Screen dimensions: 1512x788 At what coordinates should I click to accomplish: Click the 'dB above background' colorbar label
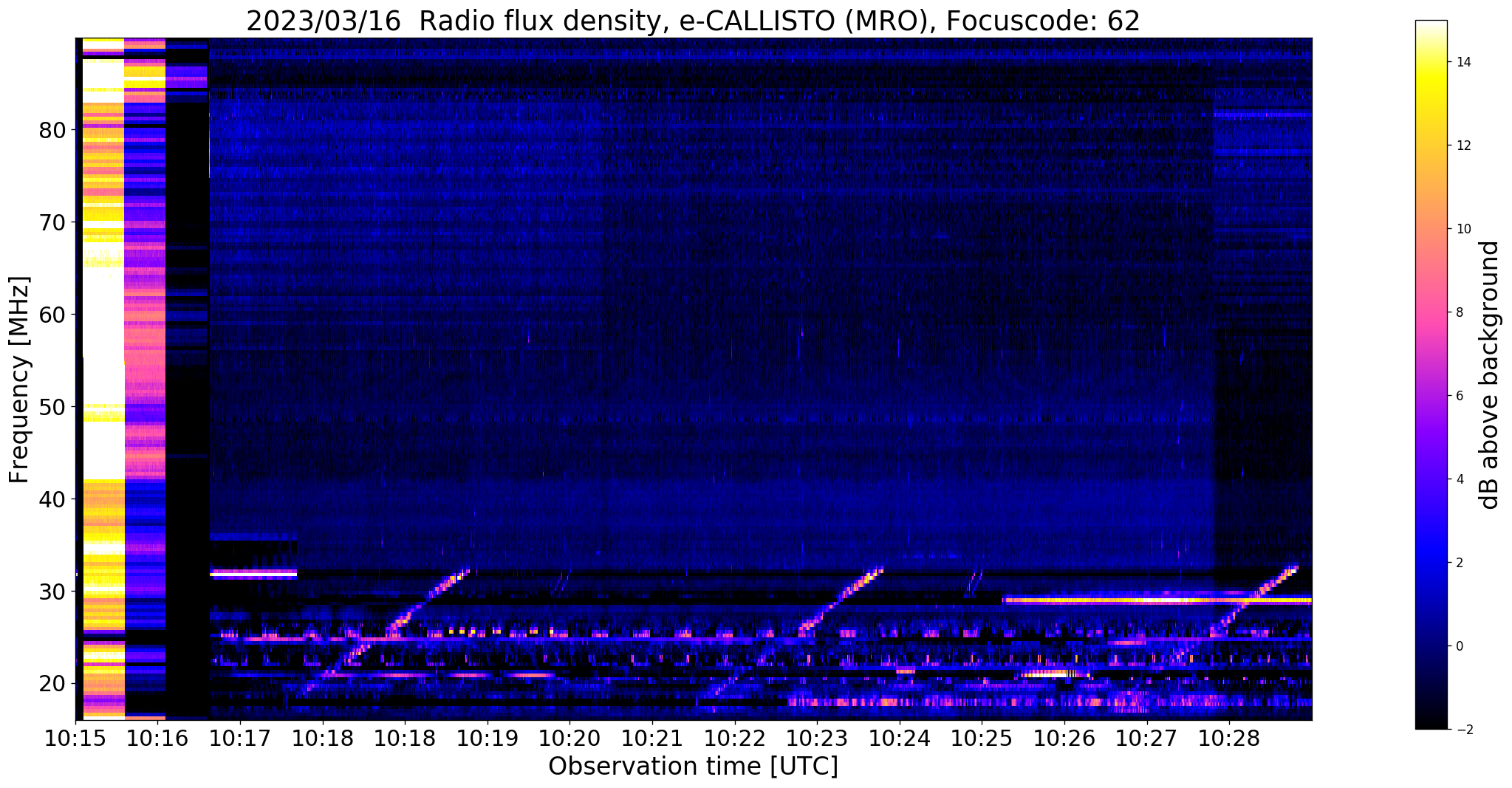(1490, 374)
